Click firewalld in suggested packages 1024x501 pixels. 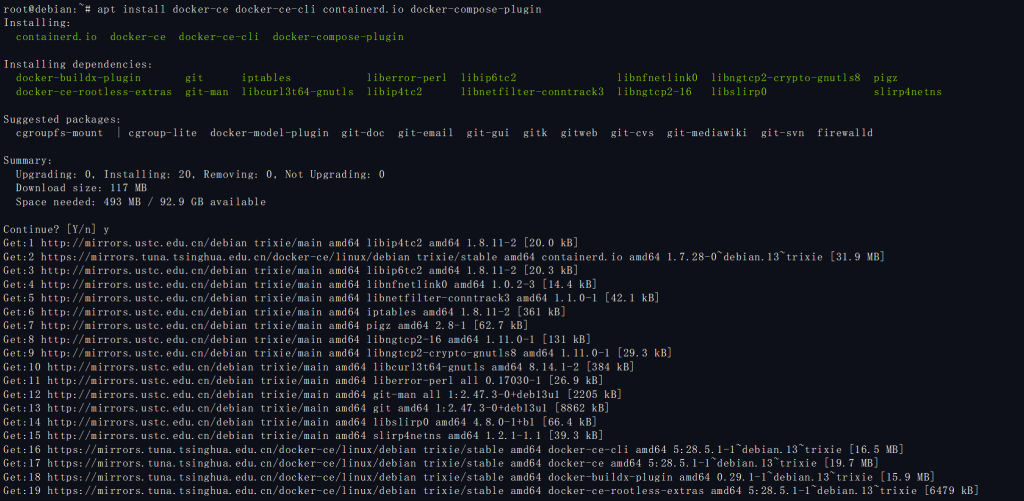(x=844, y=133)
